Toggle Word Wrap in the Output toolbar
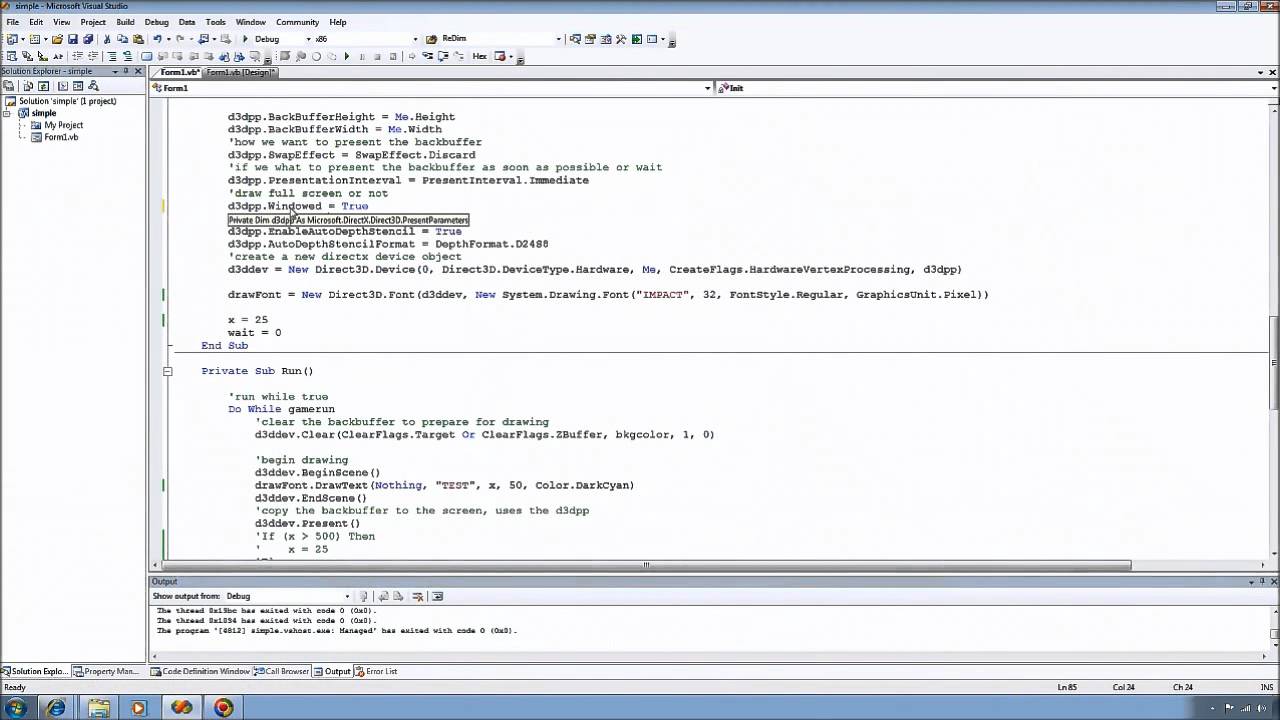 pyautogui.click(x=437, y=596)
